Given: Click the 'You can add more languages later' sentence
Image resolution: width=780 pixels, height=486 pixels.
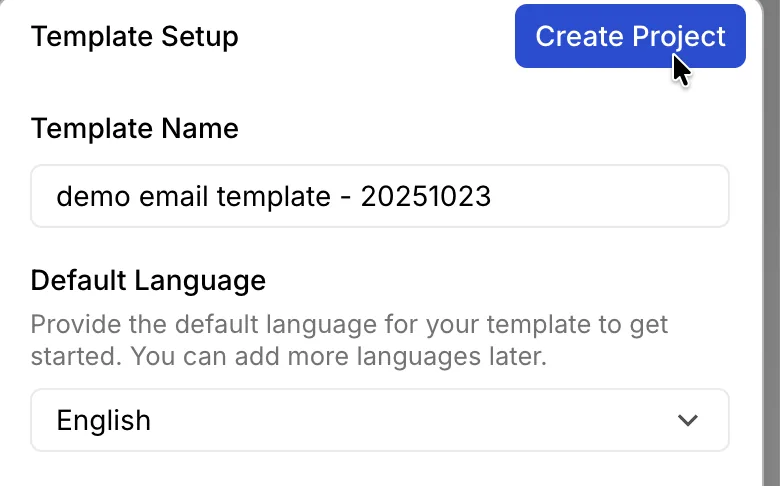Looking at the screenshot, I should pos(339,356).
